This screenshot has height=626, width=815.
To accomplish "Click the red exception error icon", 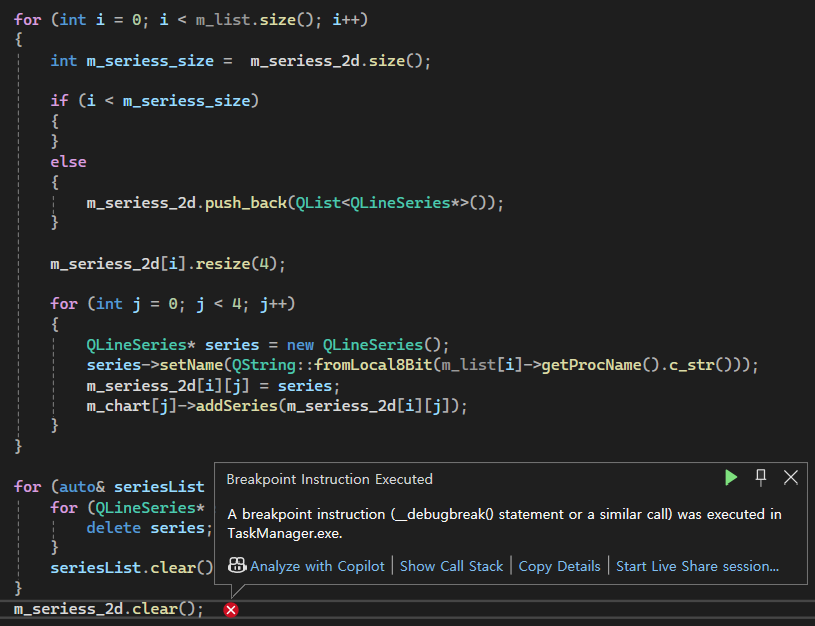I will 231,610.
